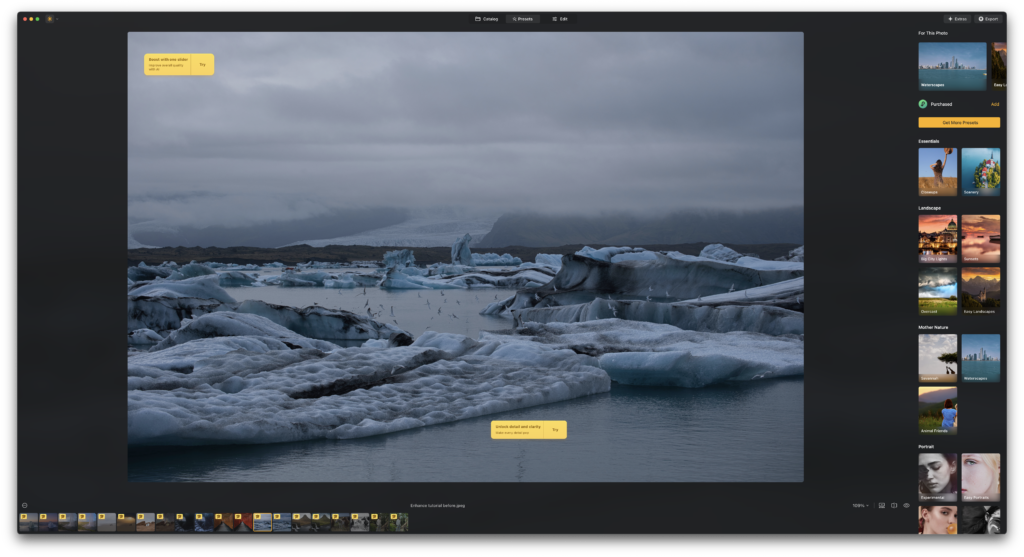Click the Purchased presets icon

point(923,104)
